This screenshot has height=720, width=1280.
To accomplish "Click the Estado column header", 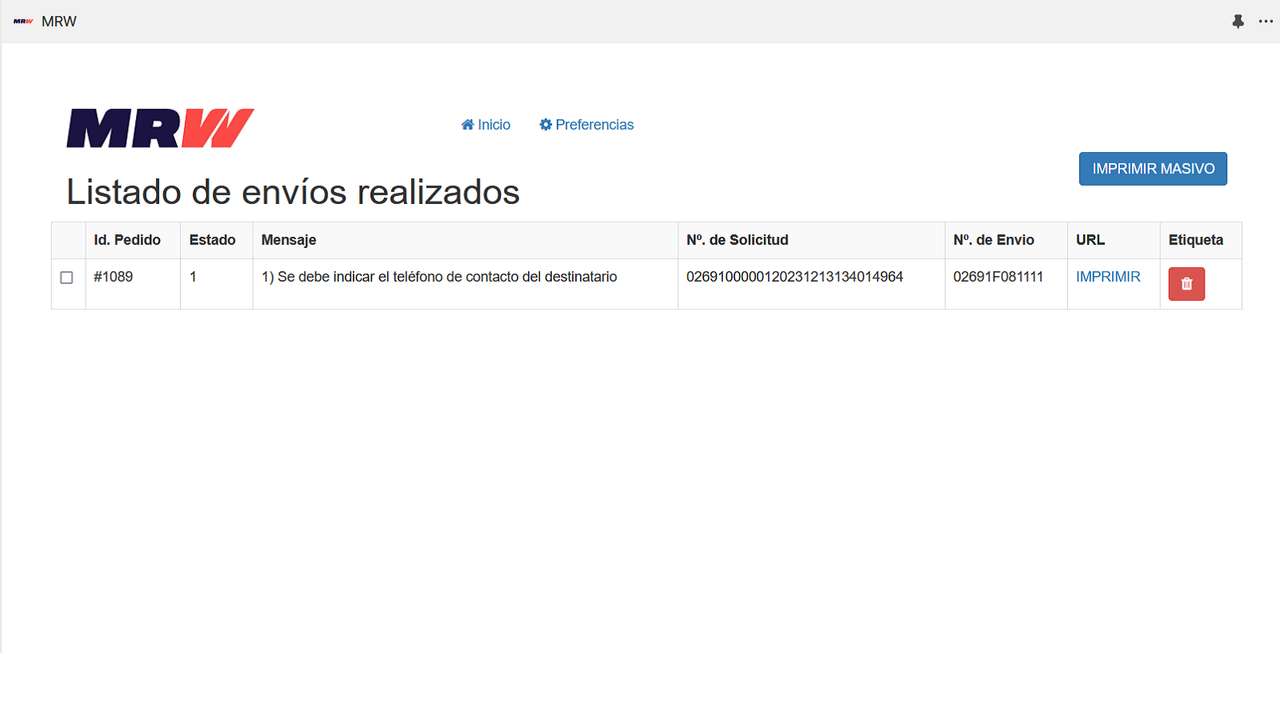I will tap(212, 240).
